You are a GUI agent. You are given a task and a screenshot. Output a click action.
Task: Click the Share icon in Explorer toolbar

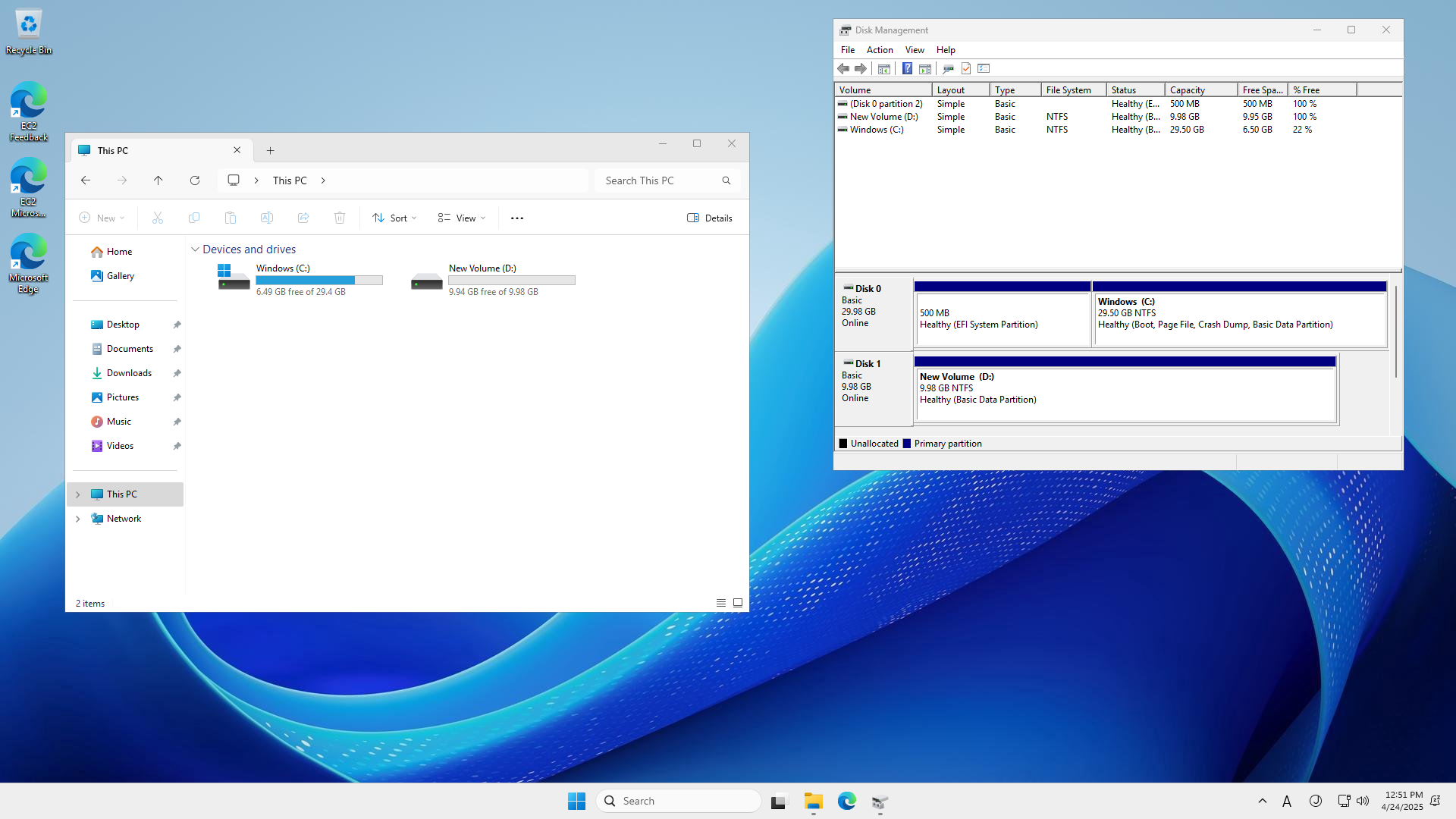click(303, 218)
